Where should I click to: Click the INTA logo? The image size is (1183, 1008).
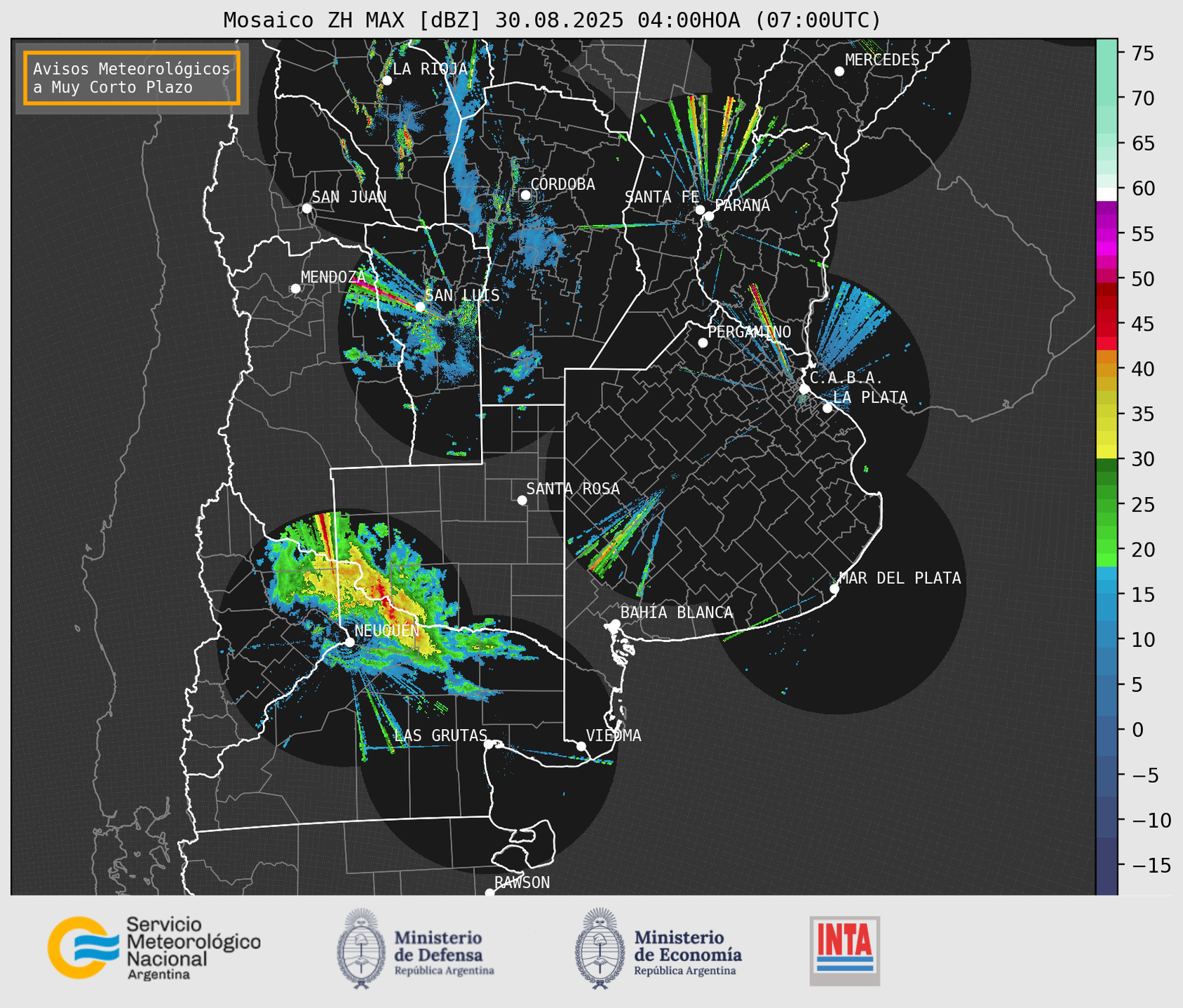click(844, 951)
